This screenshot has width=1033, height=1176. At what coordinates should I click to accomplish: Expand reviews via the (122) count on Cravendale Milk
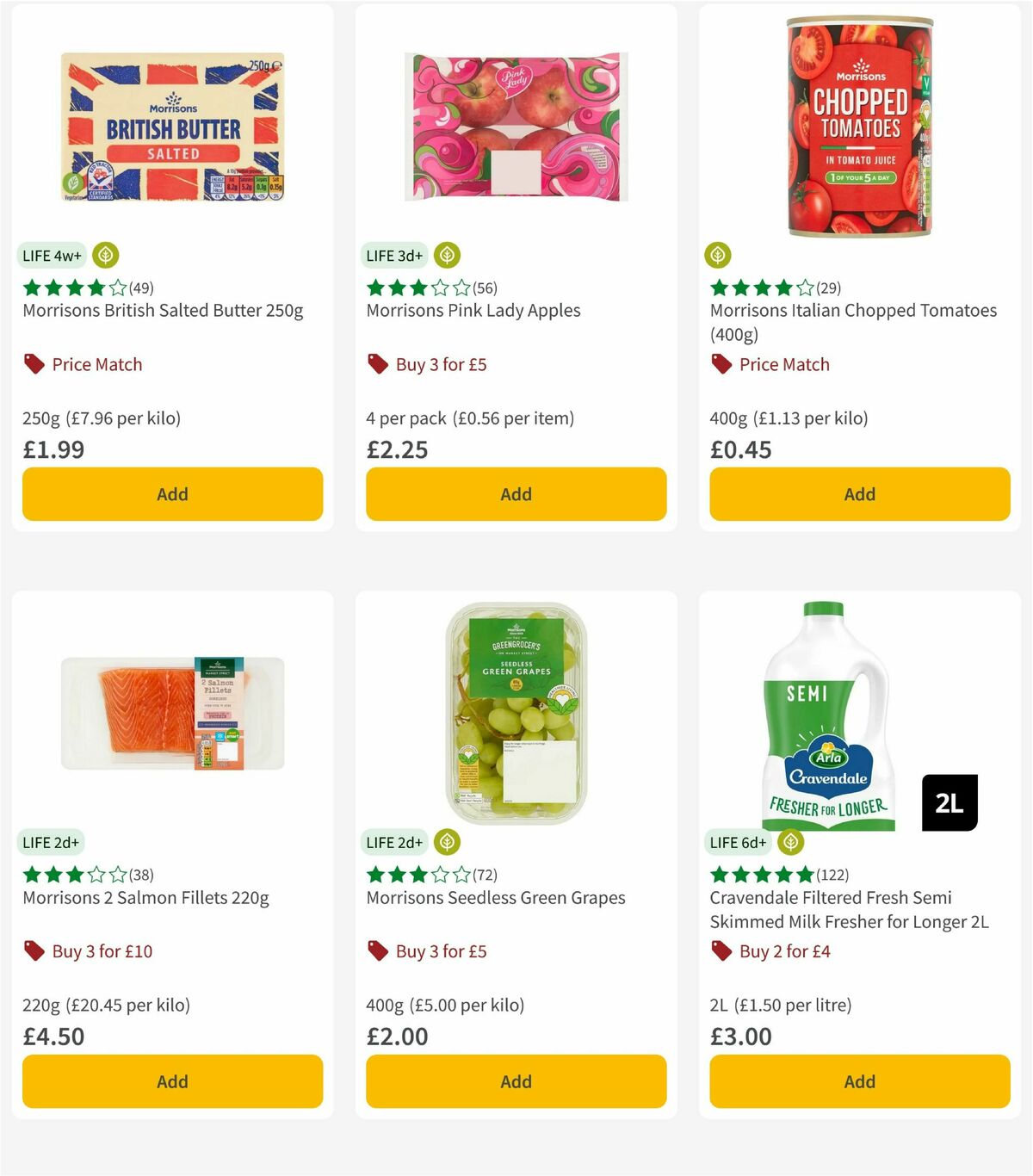pyautogui.click(x=830, y=875)
